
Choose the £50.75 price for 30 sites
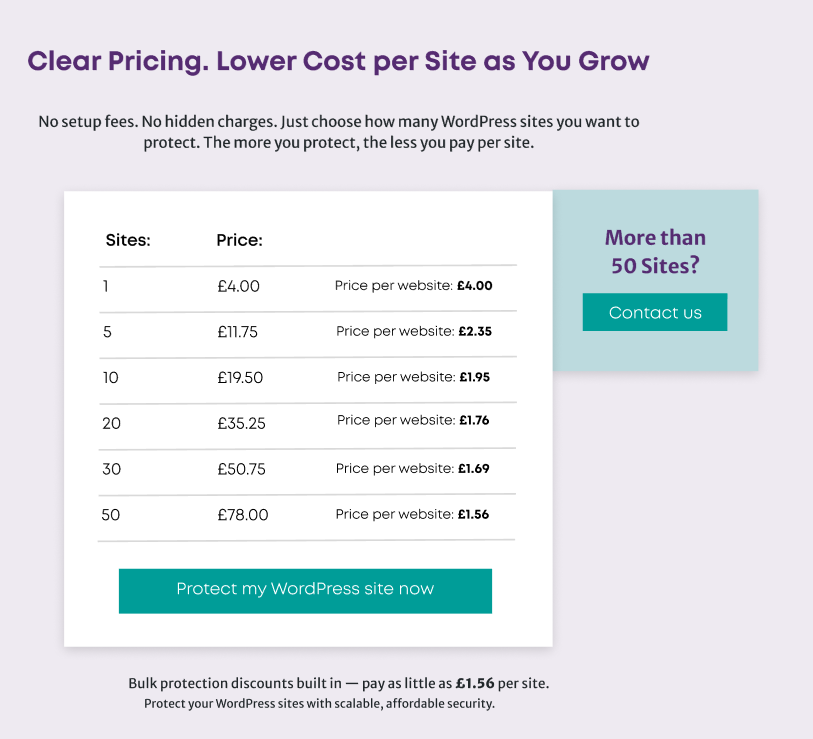pos(241,469)
